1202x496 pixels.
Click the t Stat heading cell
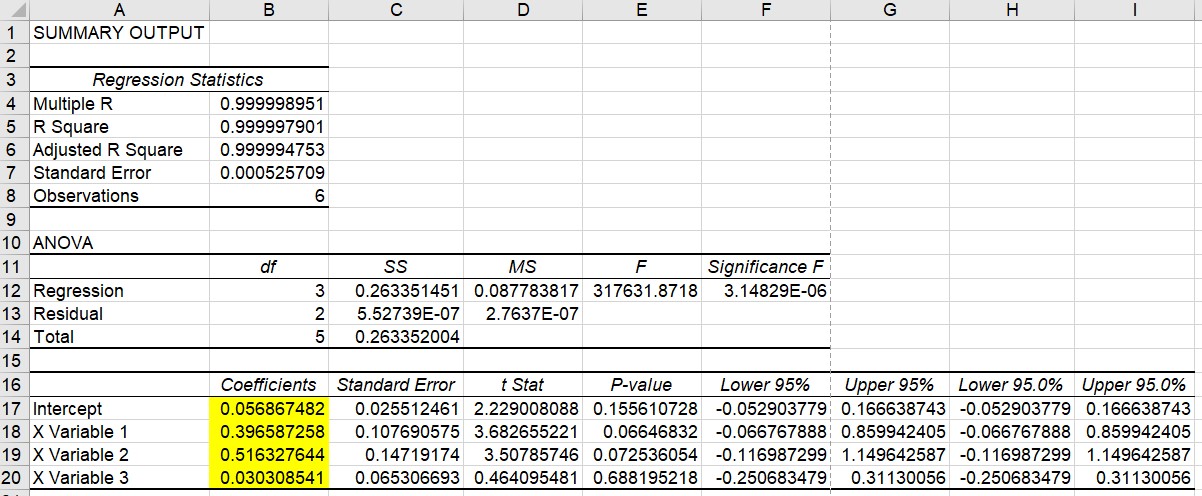click(523, 385)
